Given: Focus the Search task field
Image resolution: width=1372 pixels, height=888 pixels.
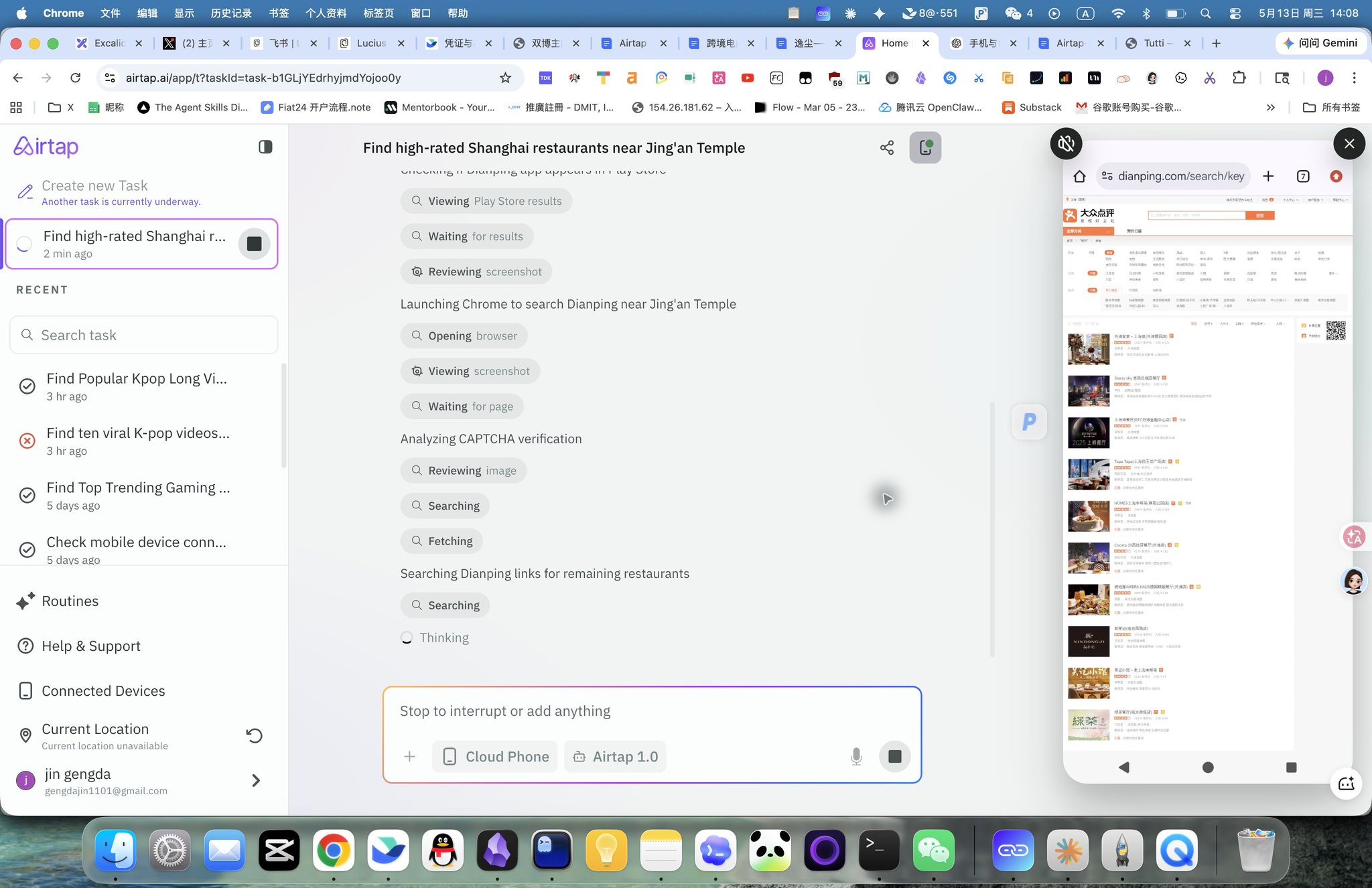Looking at the screenshot, I should coord(144,335).
